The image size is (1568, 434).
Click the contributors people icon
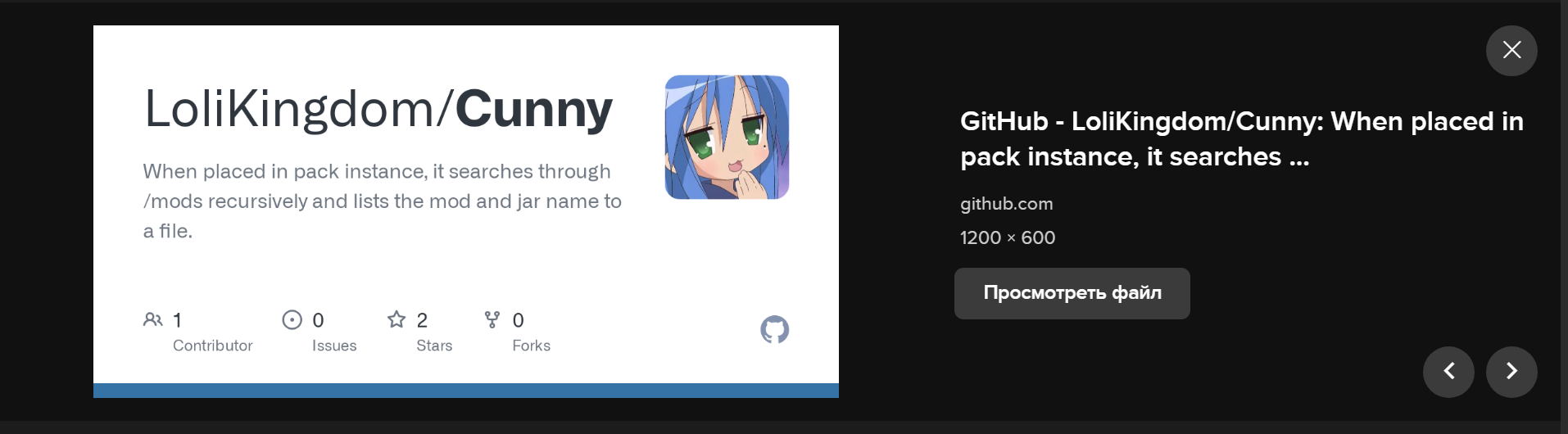coord(152,319)
